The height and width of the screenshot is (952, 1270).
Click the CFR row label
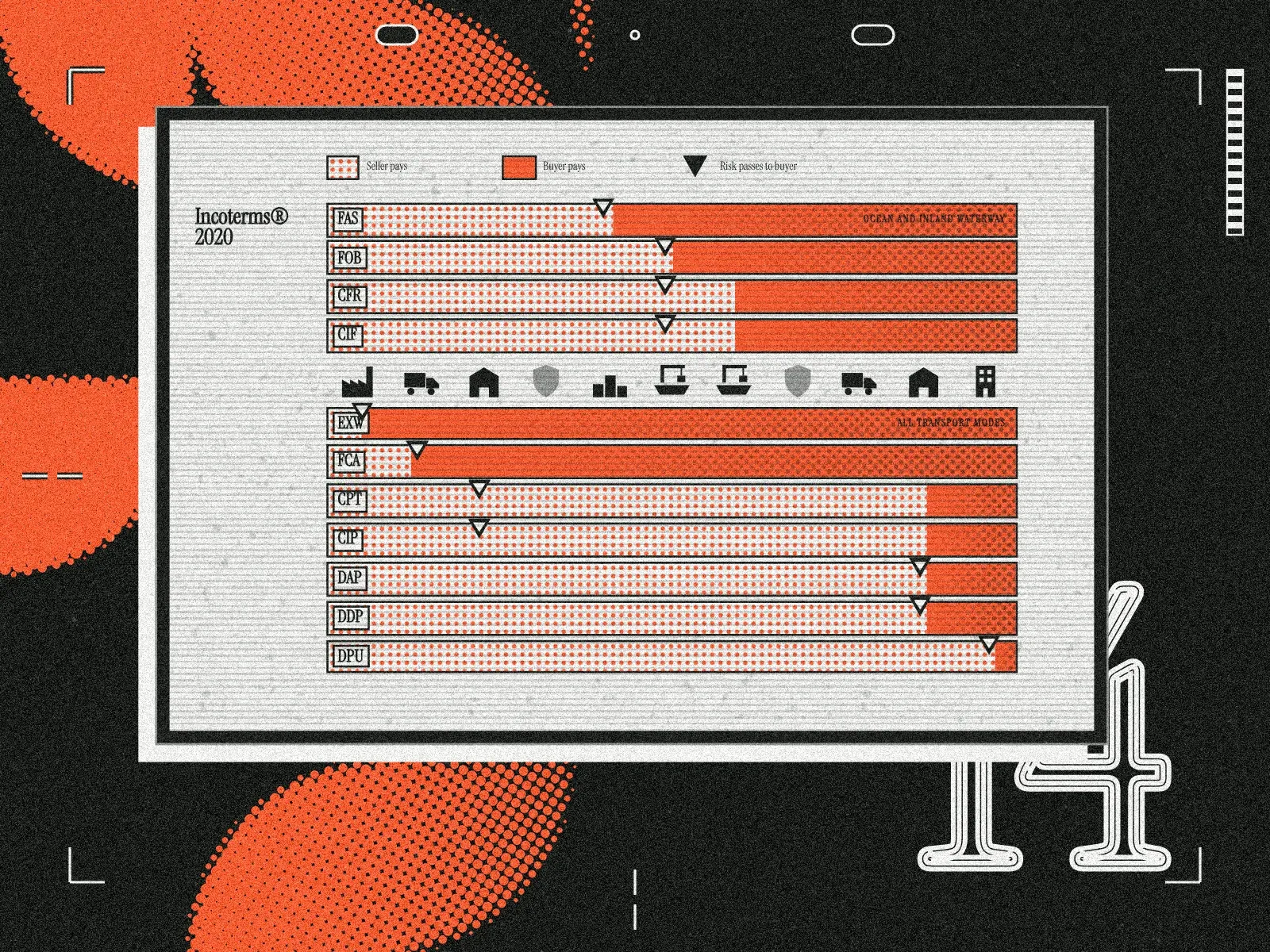pos(349,297)
